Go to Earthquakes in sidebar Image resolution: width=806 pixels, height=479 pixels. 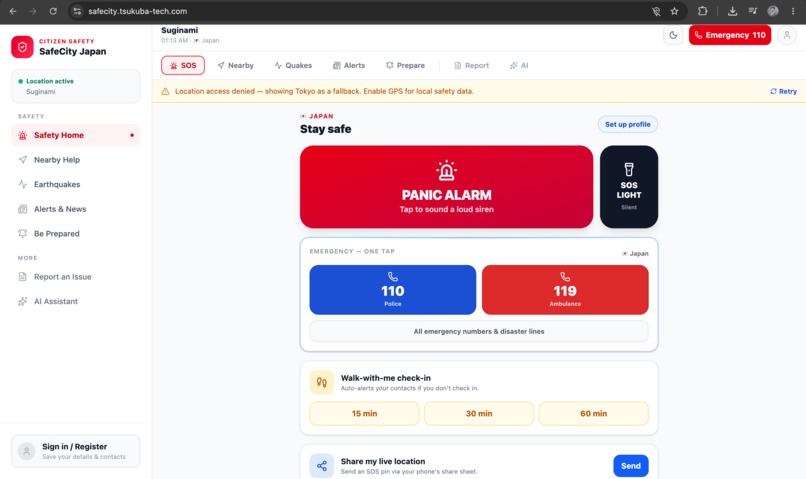(76, 184)
